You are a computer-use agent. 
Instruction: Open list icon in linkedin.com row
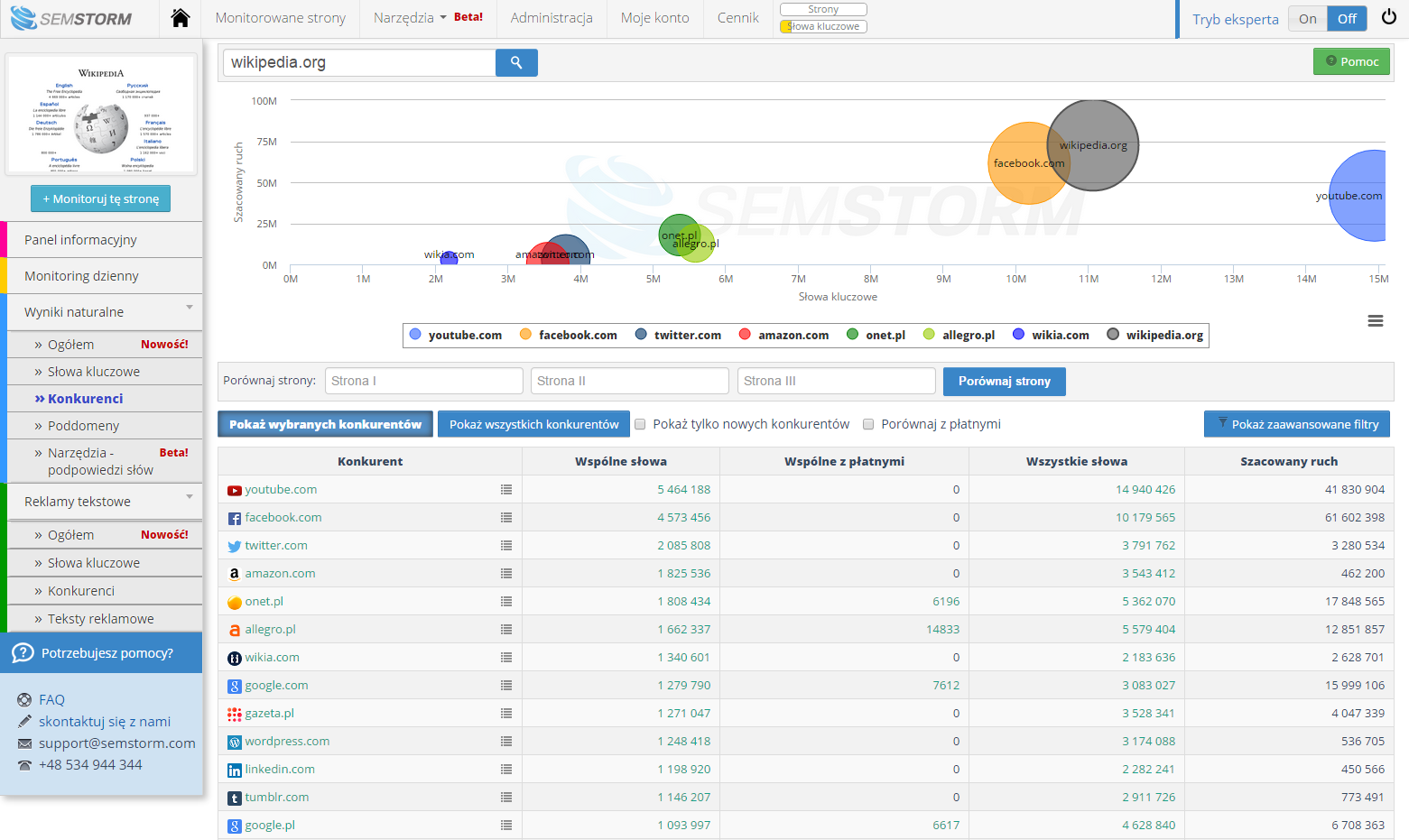(506, 770)
